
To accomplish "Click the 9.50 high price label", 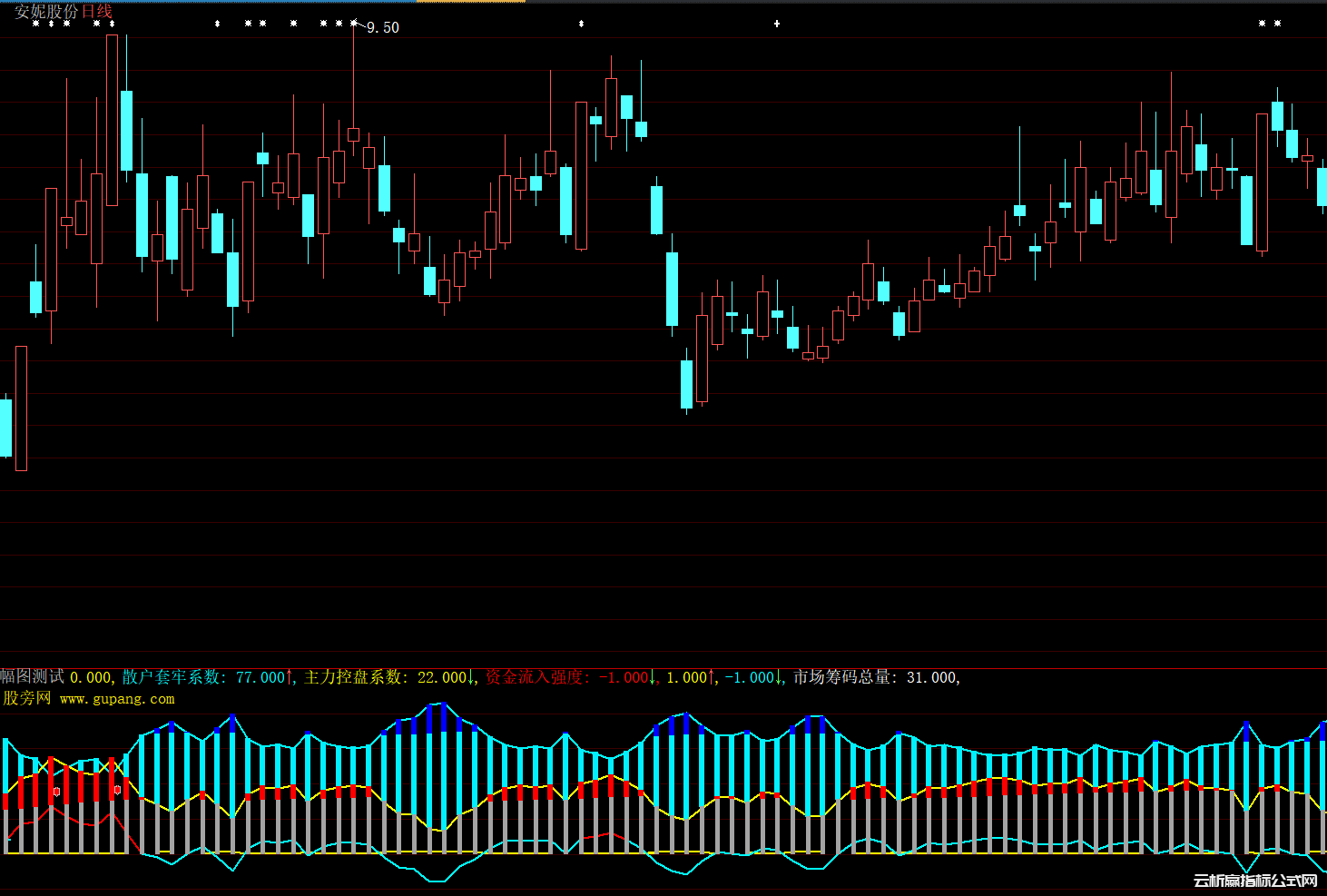I will (382, 28).
